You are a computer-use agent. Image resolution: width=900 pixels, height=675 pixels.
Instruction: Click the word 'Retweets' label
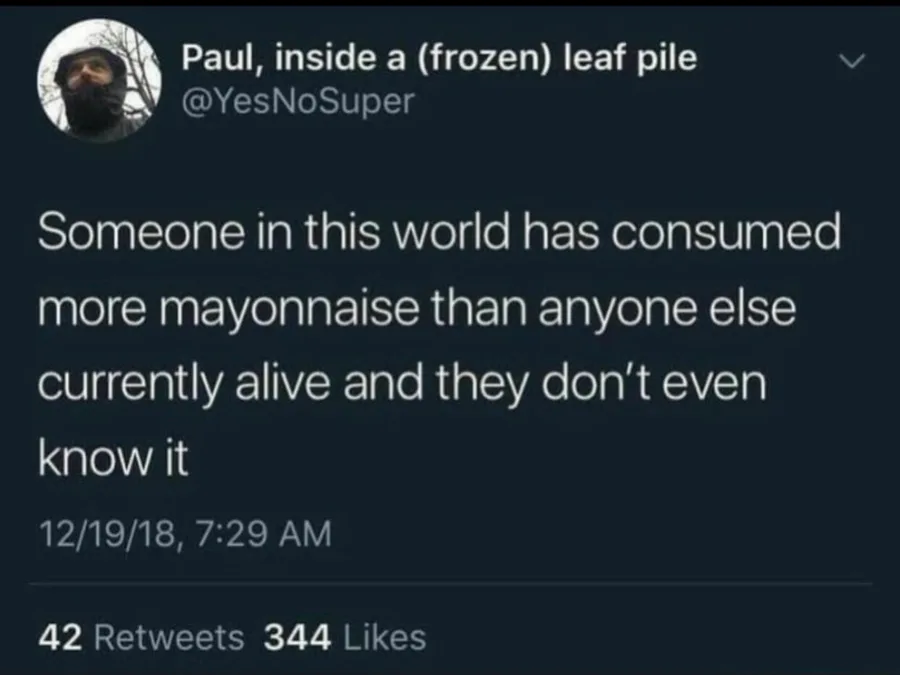point(169,637)
